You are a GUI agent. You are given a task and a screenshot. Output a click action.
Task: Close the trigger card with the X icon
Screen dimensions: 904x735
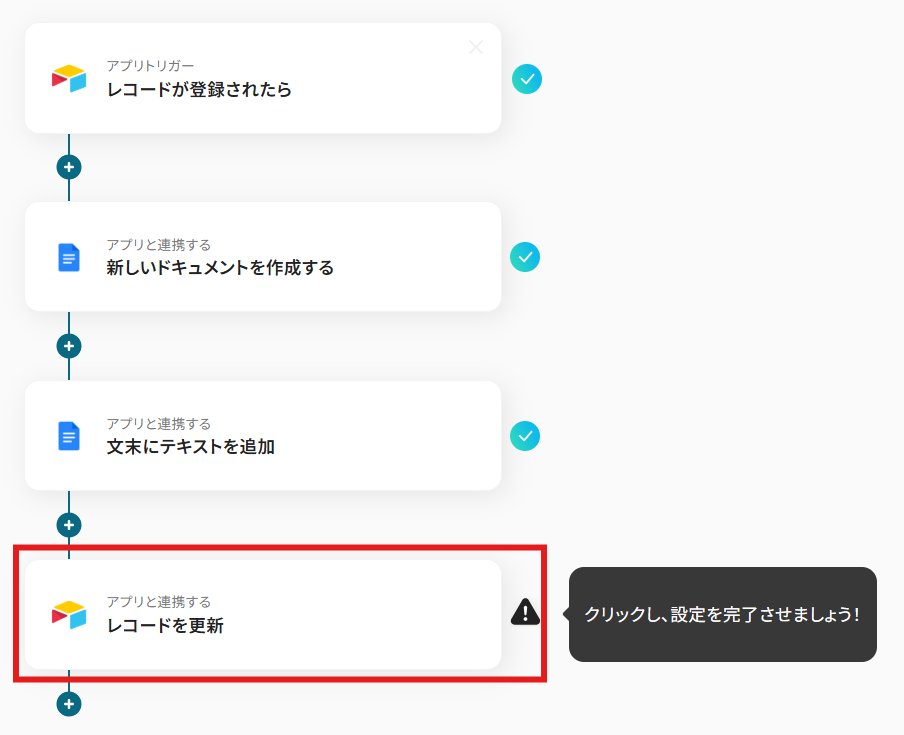click(476, 47)
